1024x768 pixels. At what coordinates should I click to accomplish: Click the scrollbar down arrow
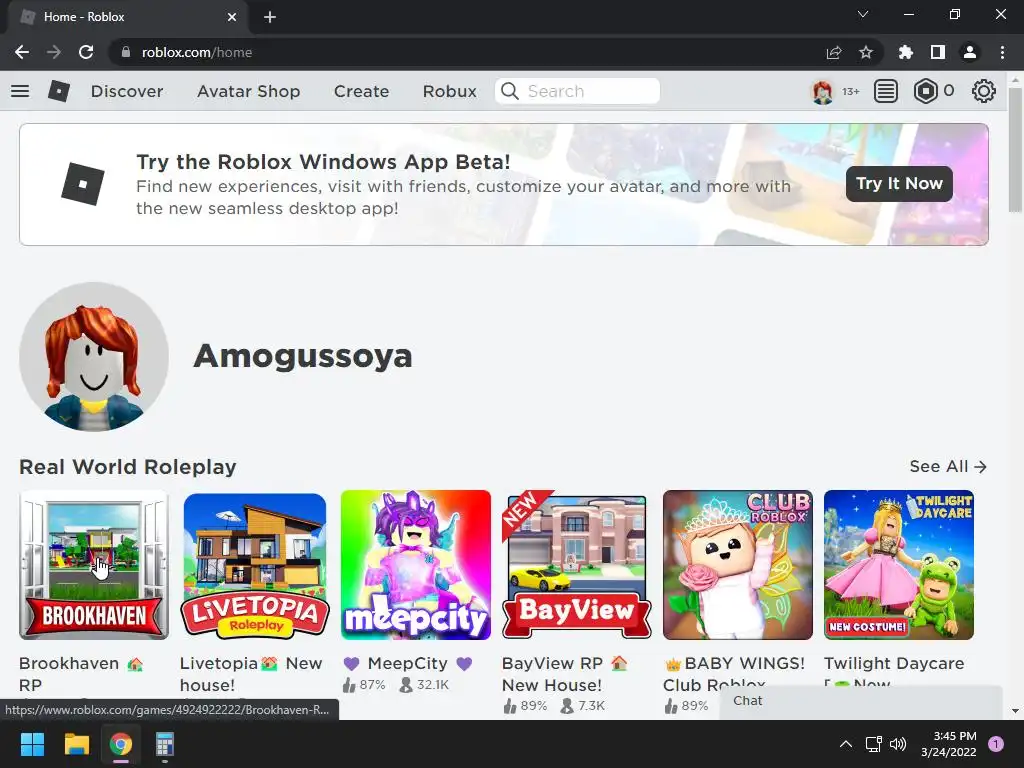pyautogui.click(x=1015, y=711)
